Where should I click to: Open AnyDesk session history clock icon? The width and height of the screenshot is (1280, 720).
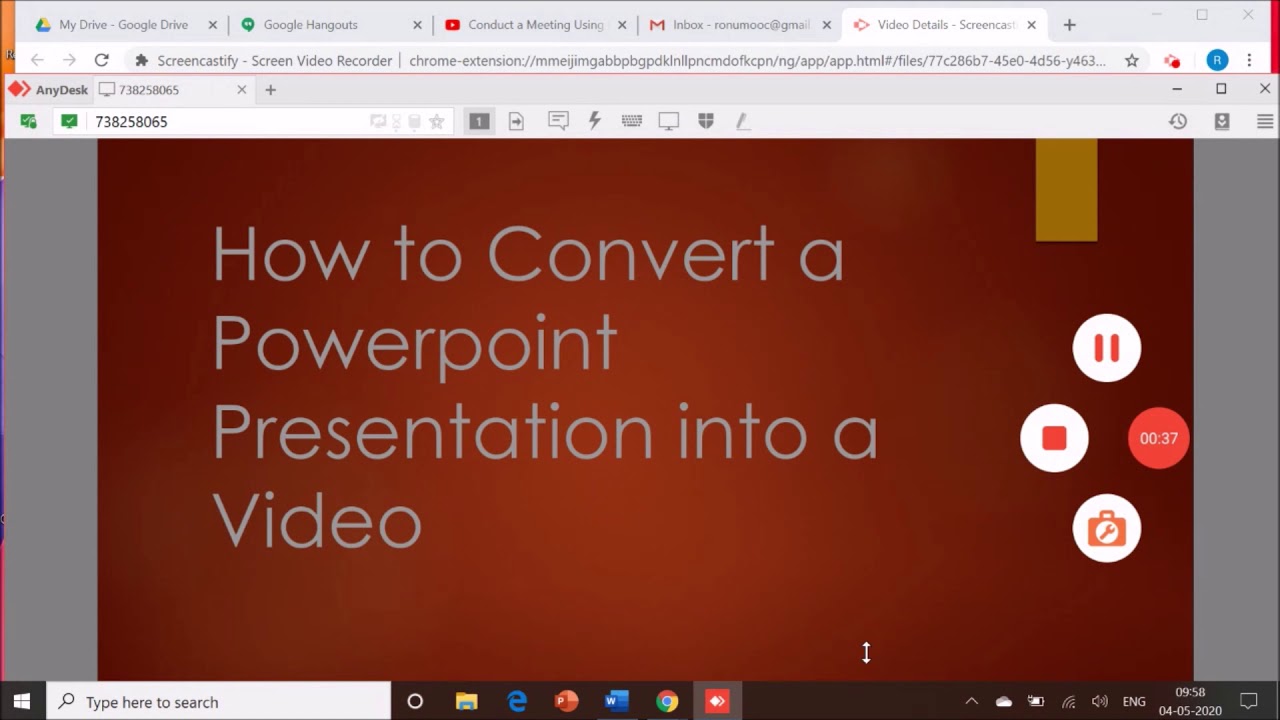pos(1178,121)
